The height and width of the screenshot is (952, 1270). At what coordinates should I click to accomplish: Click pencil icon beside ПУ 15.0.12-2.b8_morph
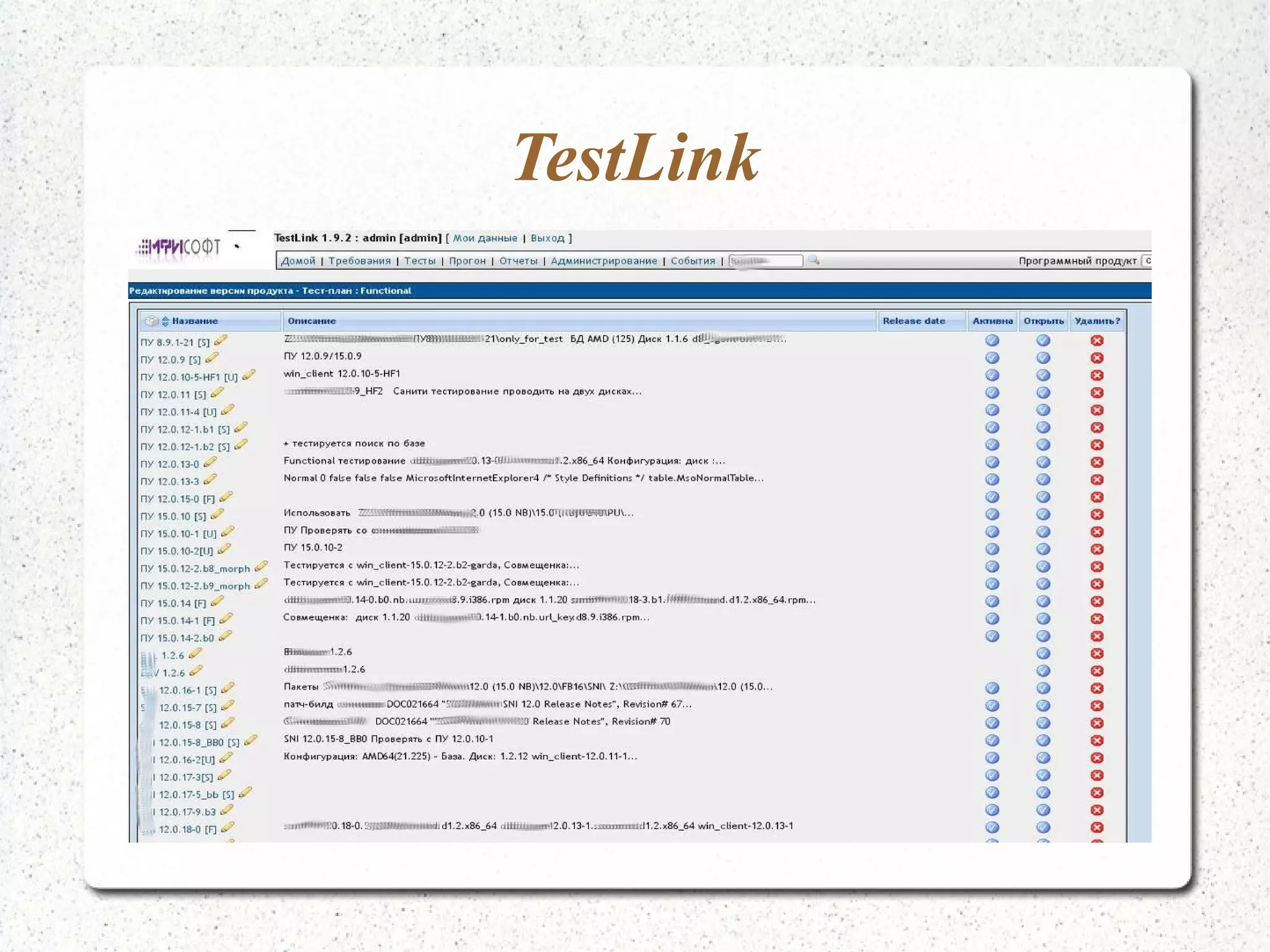pyautogui.click(x=261, y=567)
